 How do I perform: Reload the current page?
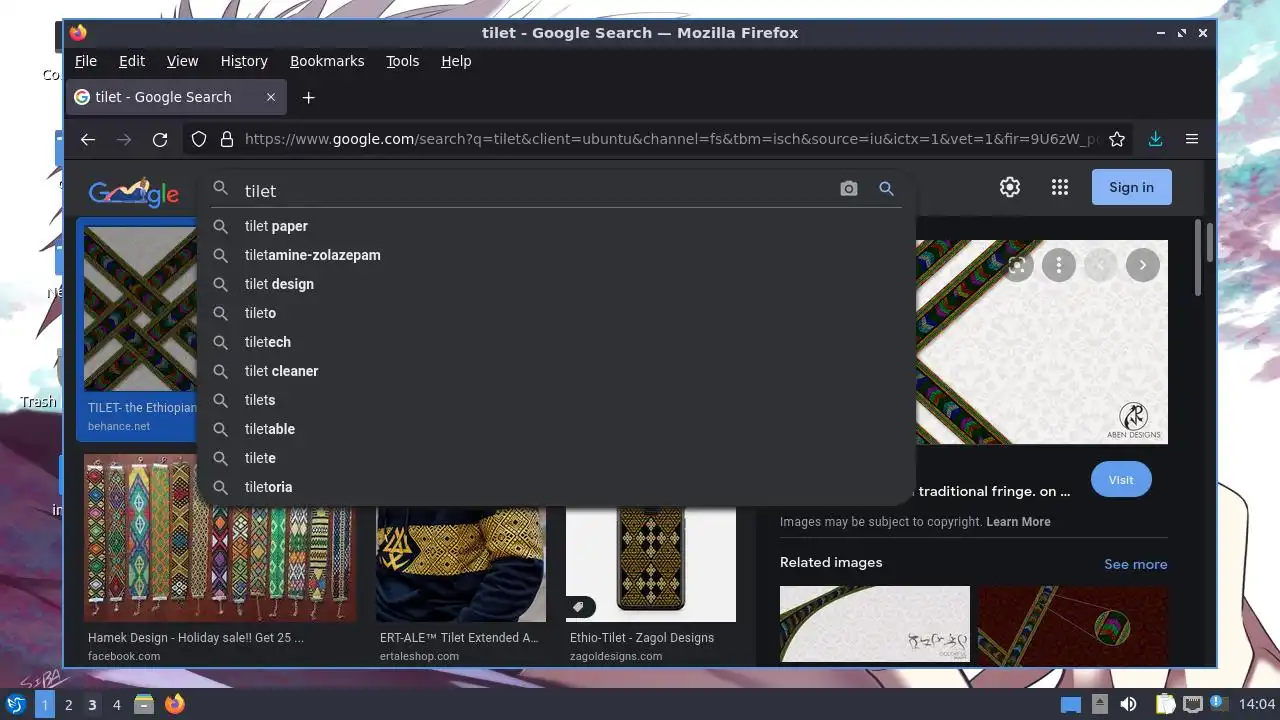[x=160, y=140]
